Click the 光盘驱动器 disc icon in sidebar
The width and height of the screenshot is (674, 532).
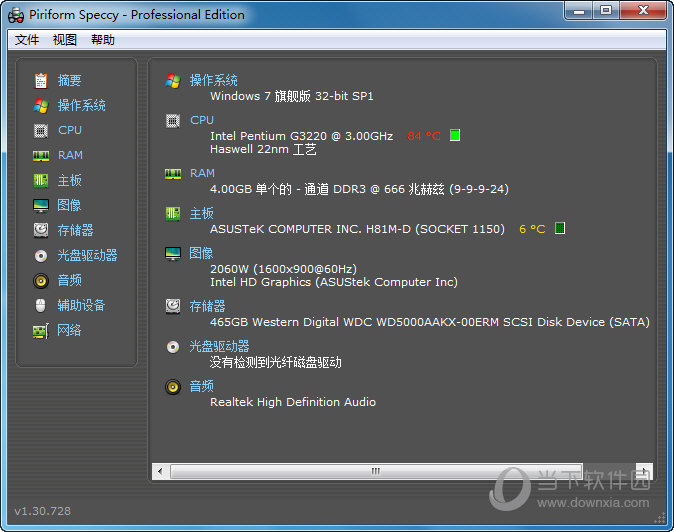point(41,255)
